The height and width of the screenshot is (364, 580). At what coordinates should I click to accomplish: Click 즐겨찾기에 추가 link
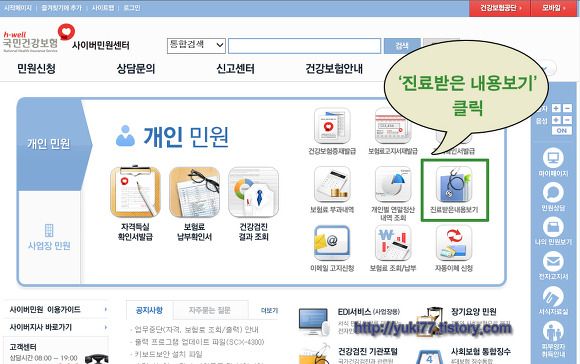pos(61,8)
